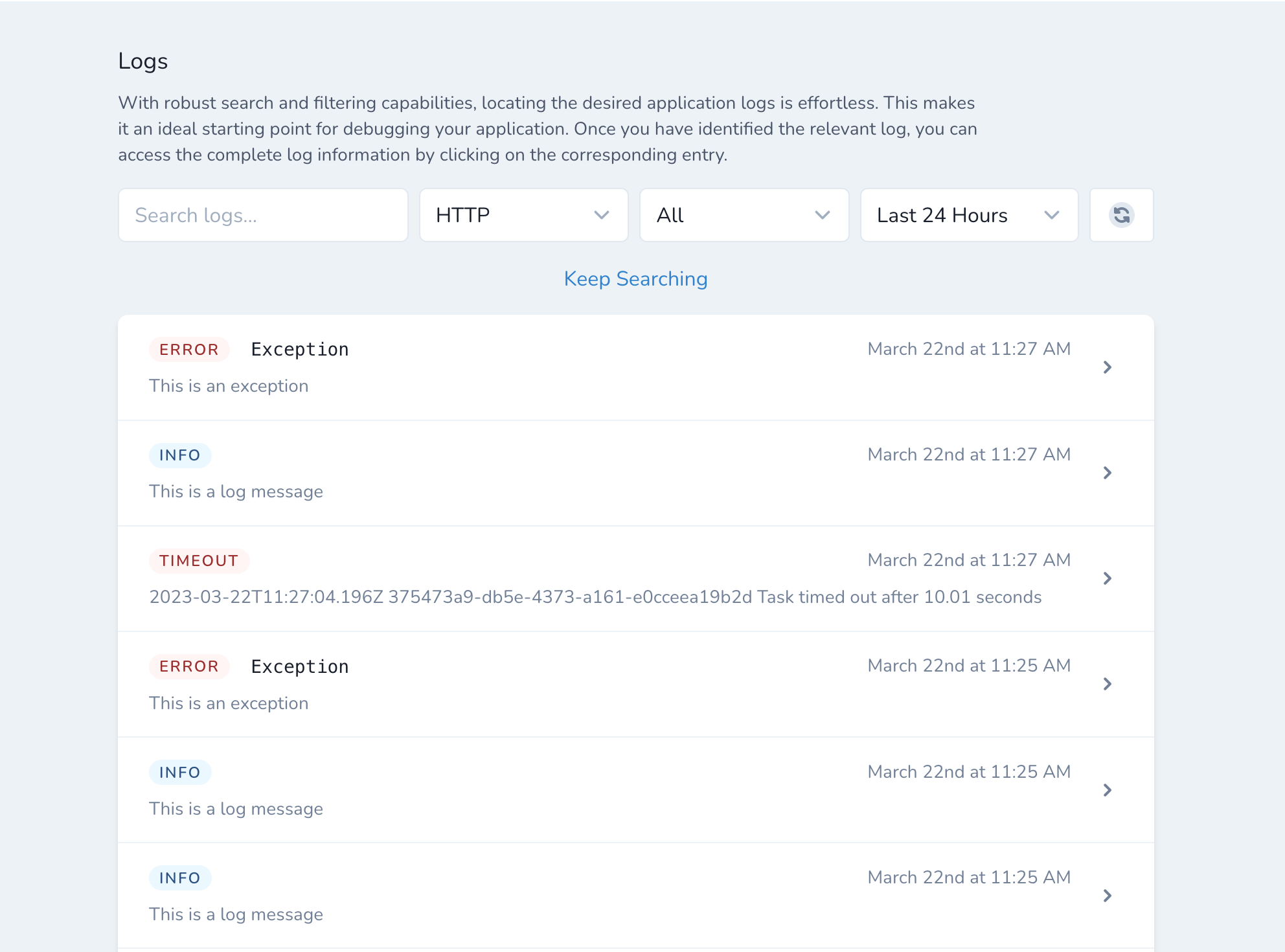Image resolution: width=1285 pixels, height=952 pixels.
Task: Click the Last 24 Hours dropdown arrow
Action: (1052, 215)
